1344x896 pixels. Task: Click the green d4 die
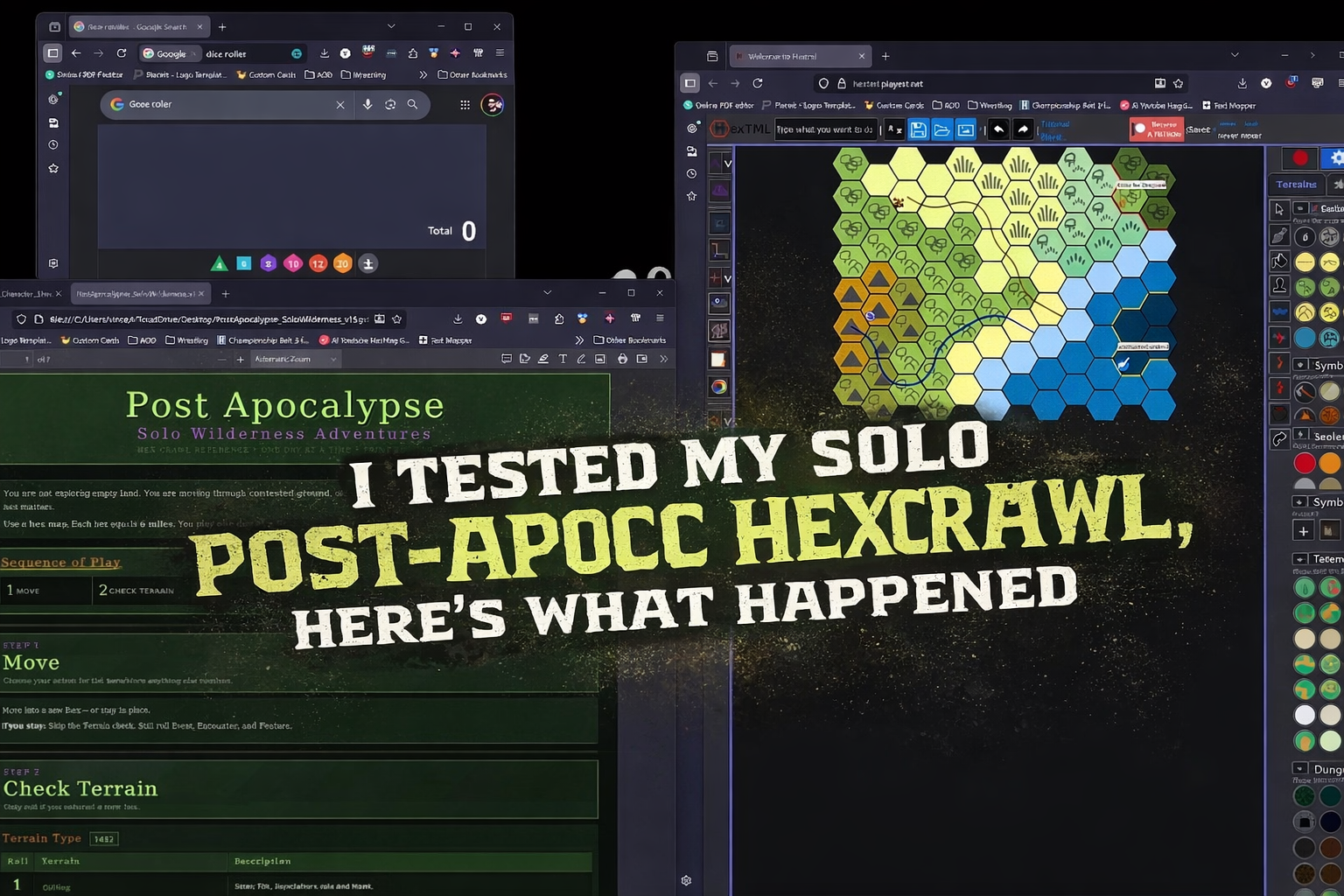220,263
